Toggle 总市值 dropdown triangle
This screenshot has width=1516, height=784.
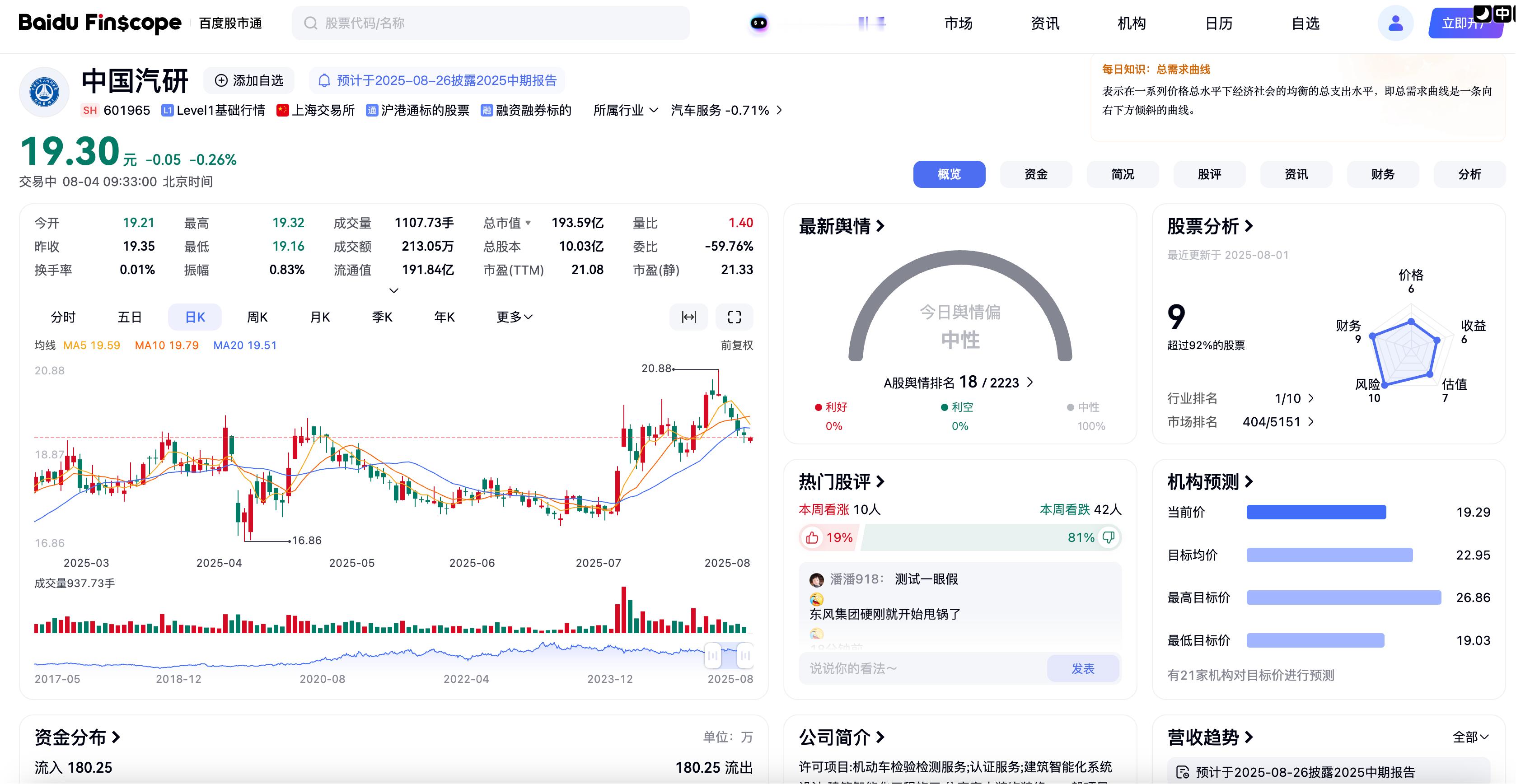click(528, 223)
